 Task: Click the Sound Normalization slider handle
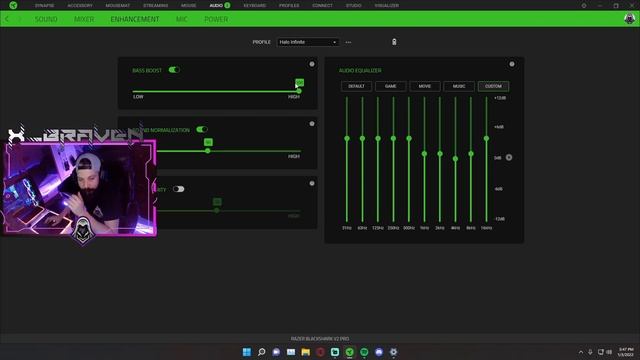[208, 151]
